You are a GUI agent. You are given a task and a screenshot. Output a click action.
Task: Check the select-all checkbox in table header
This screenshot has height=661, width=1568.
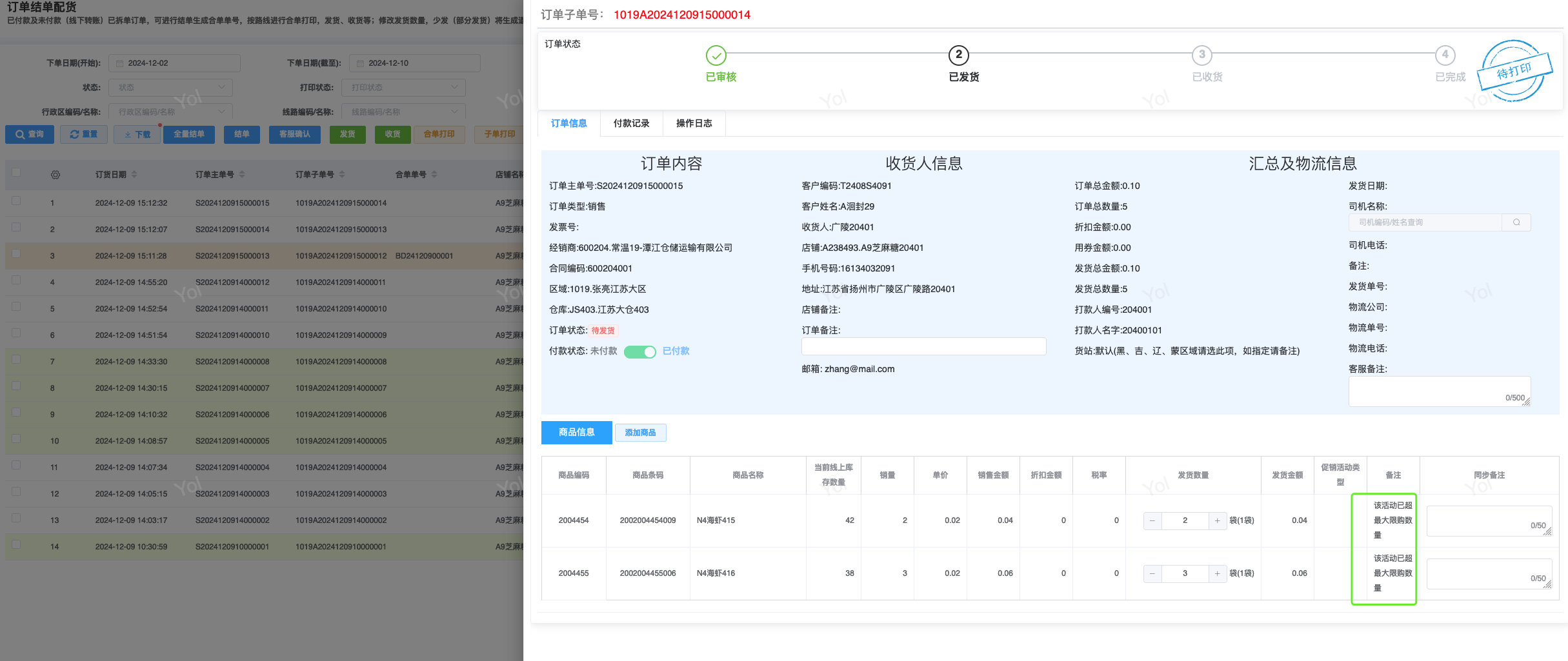pos(16,173)
